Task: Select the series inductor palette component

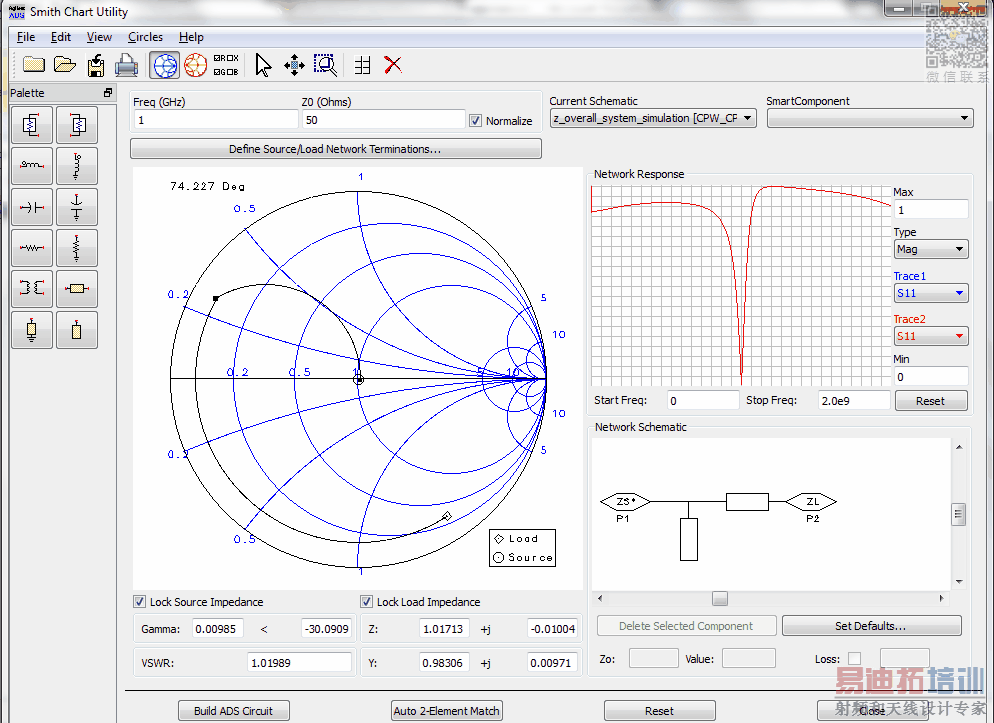Action: (32, 166)
